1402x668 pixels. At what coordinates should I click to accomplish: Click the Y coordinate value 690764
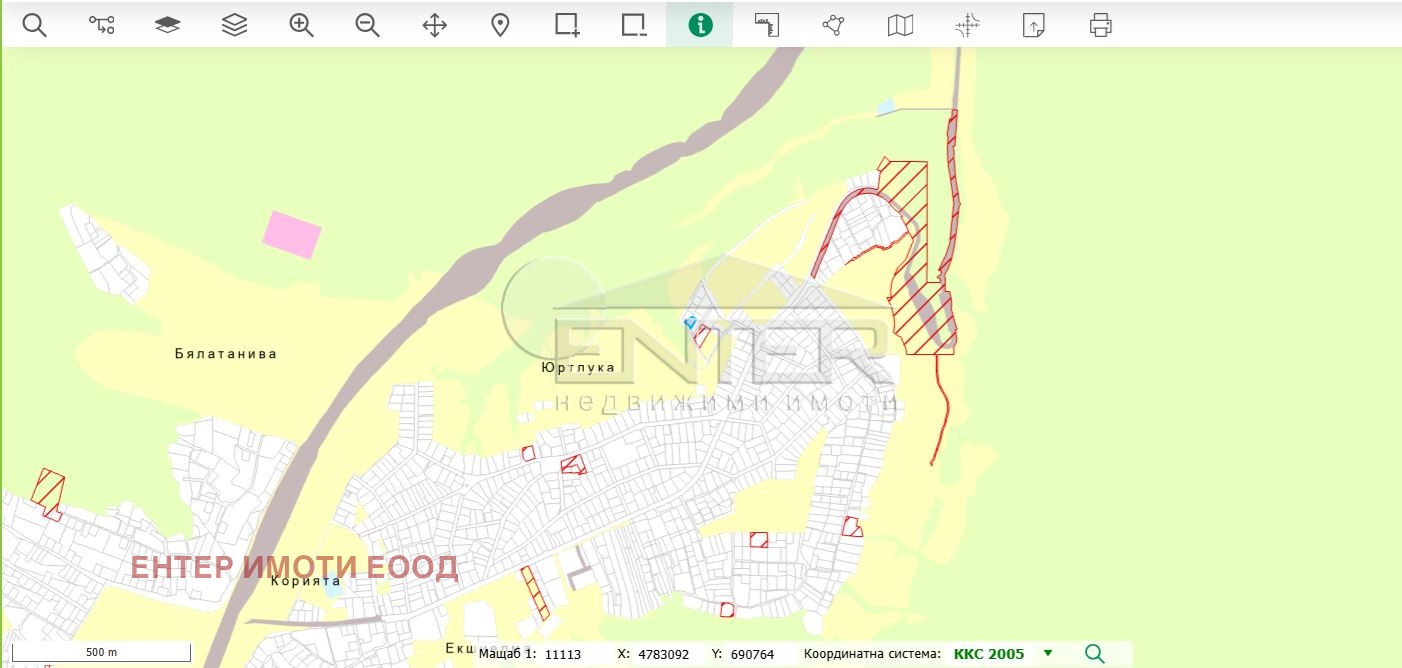(x=753, y=654)
